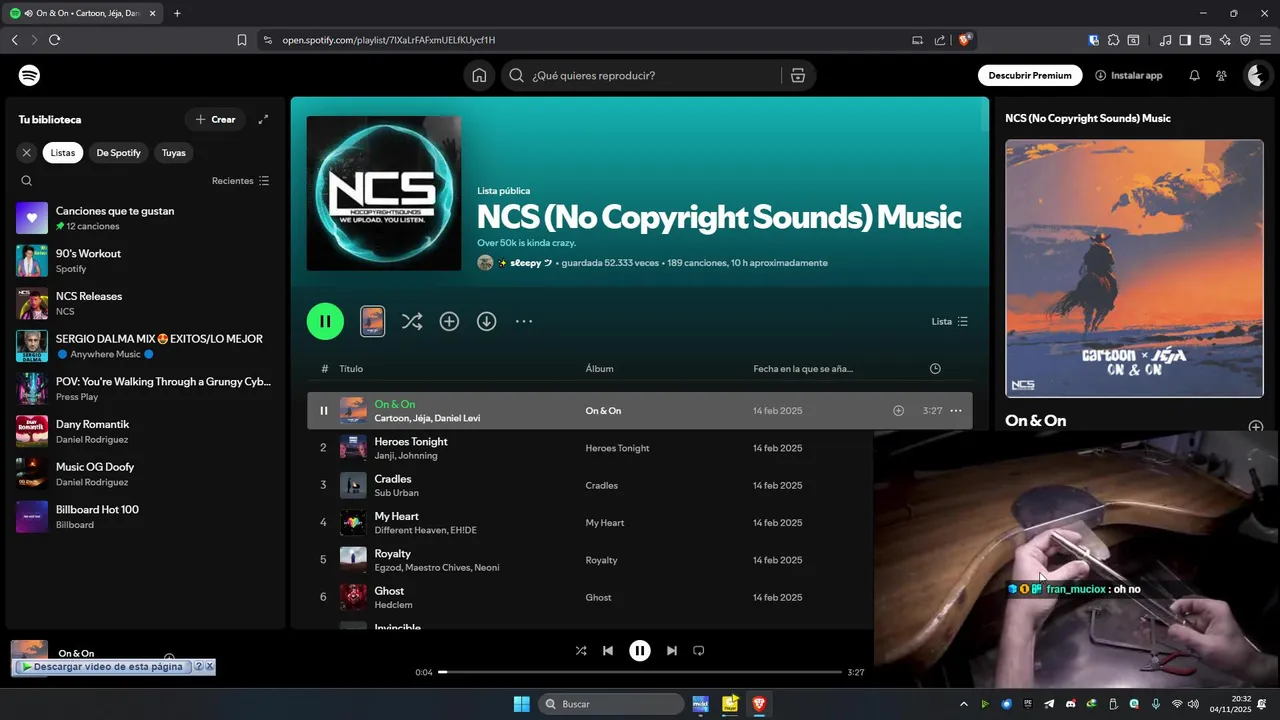Add playlist to library with plus-circle icon
The image size is (1280, 720).
449,321
